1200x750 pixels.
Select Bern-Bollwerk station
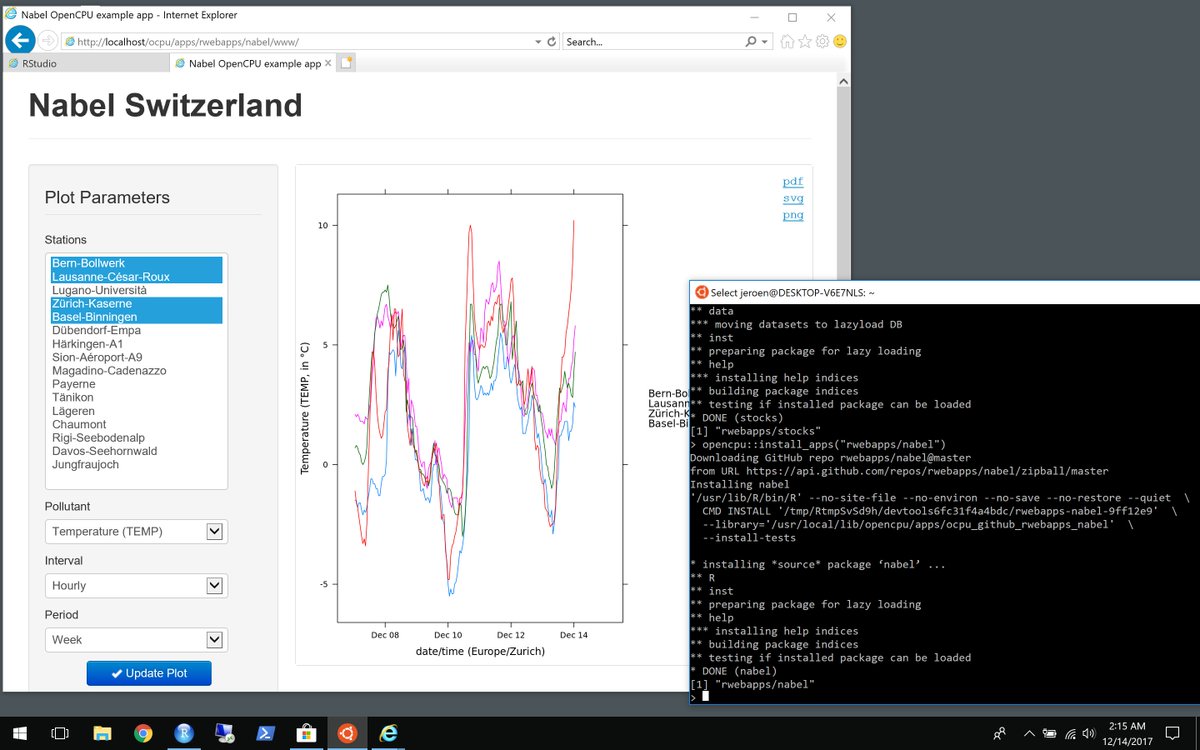136,263
